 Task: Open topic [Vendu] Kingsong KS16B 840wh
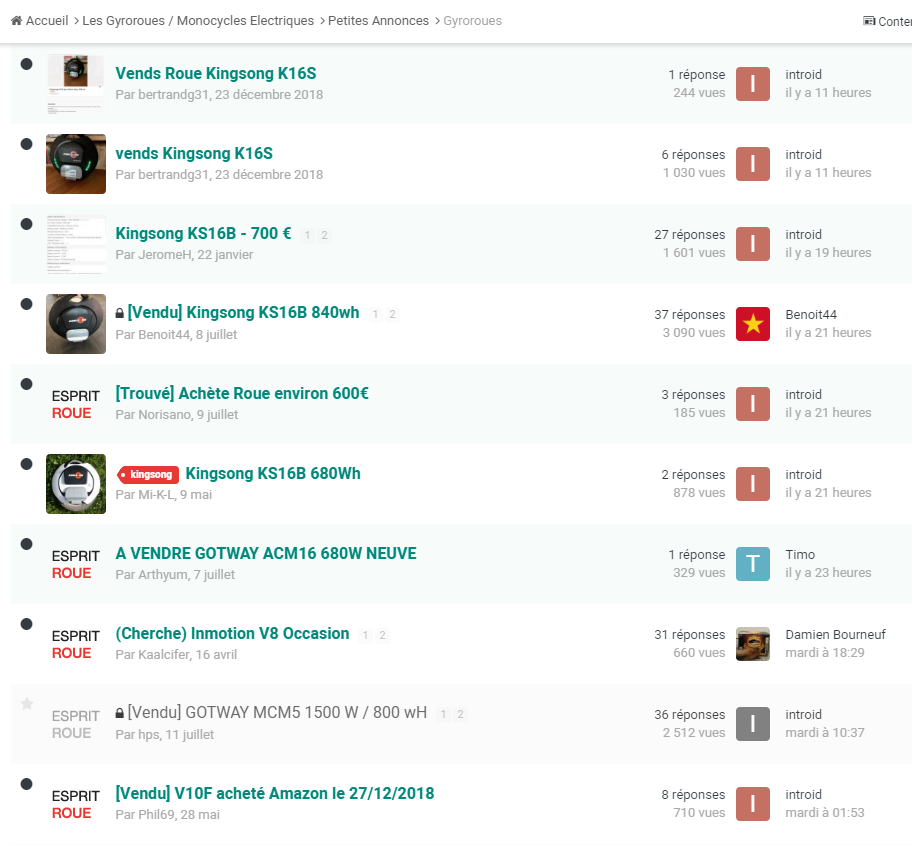point(243,313)
